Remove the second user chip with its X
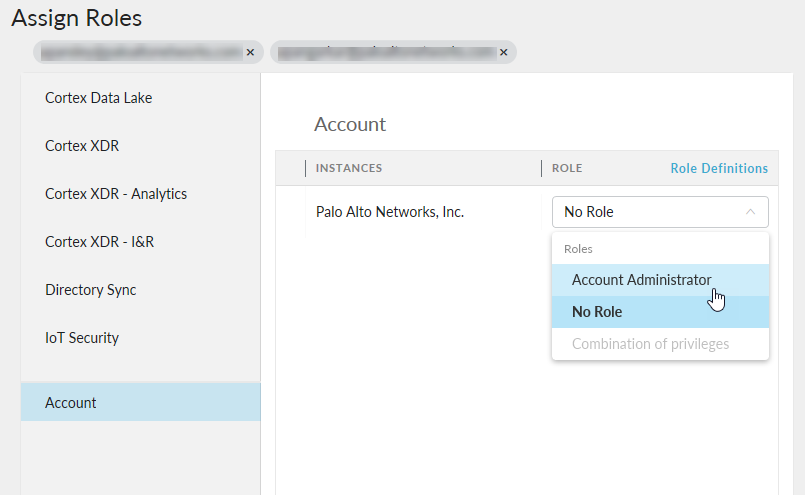Image resolution: width=805 pixels, height=495 pixels. pos(503,52)
